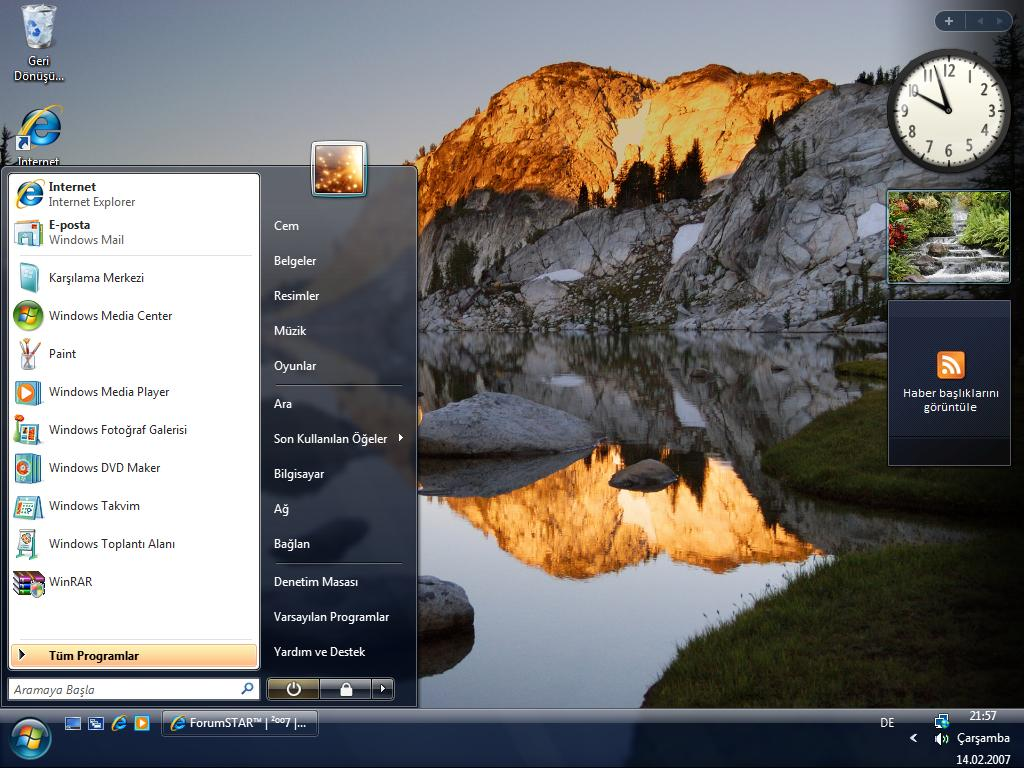Image resolution: width=1024 pixels, height=768 pixels.
Task: Expand Son Kullanılan Öğeler submenu
Action: click(338, 439)
